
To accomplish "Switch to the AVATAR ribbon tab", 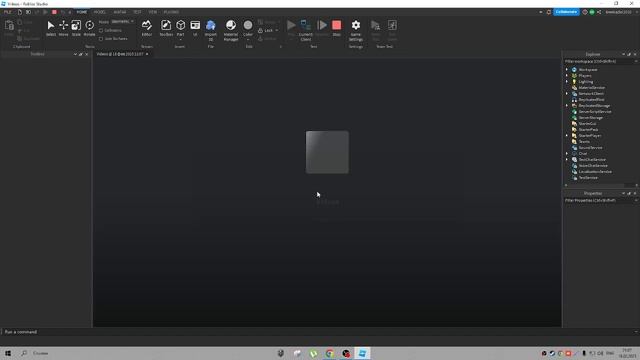I will point(120,12).
